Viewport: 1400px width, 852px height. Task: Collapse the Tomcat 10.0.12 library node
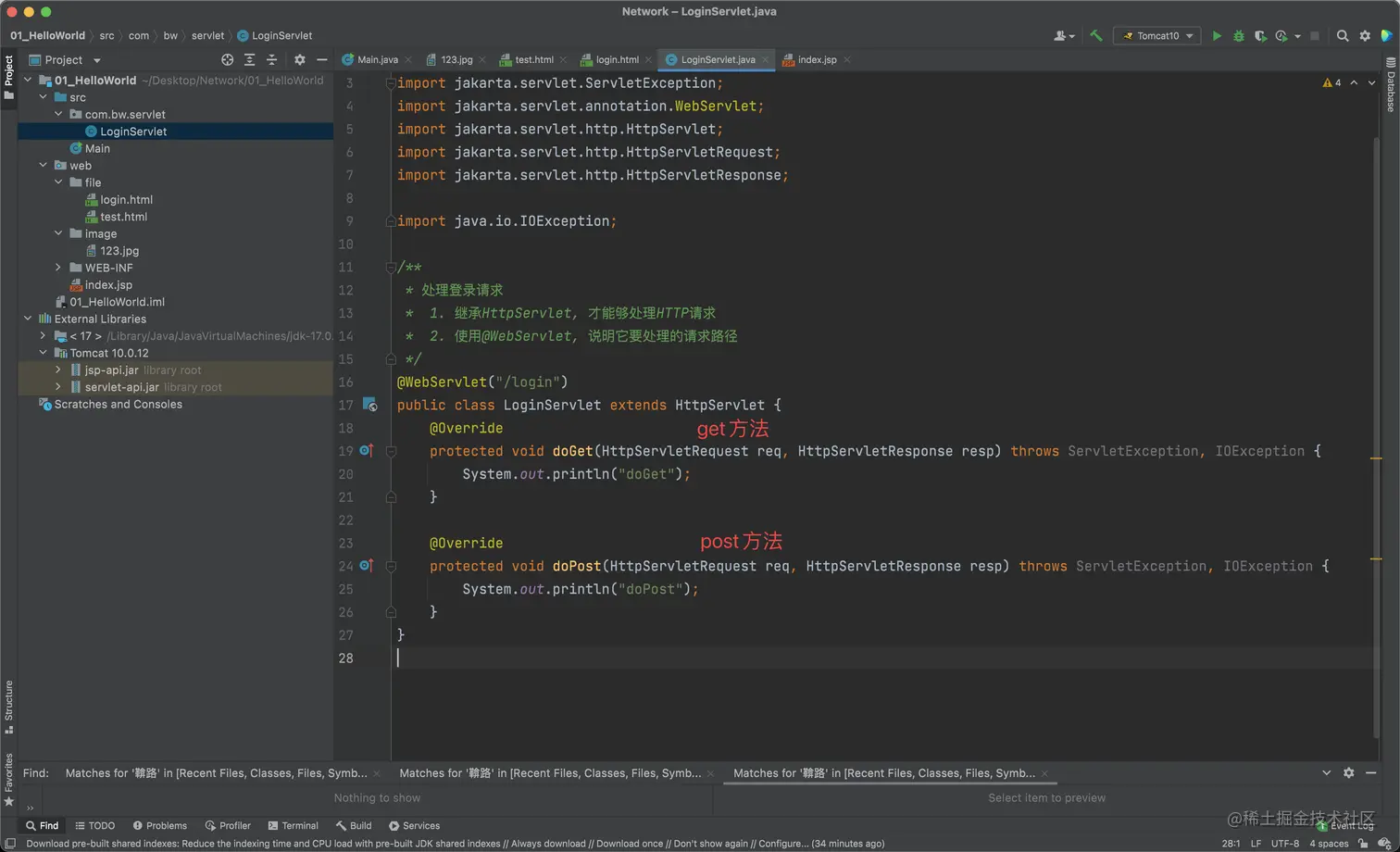point(43,353)
